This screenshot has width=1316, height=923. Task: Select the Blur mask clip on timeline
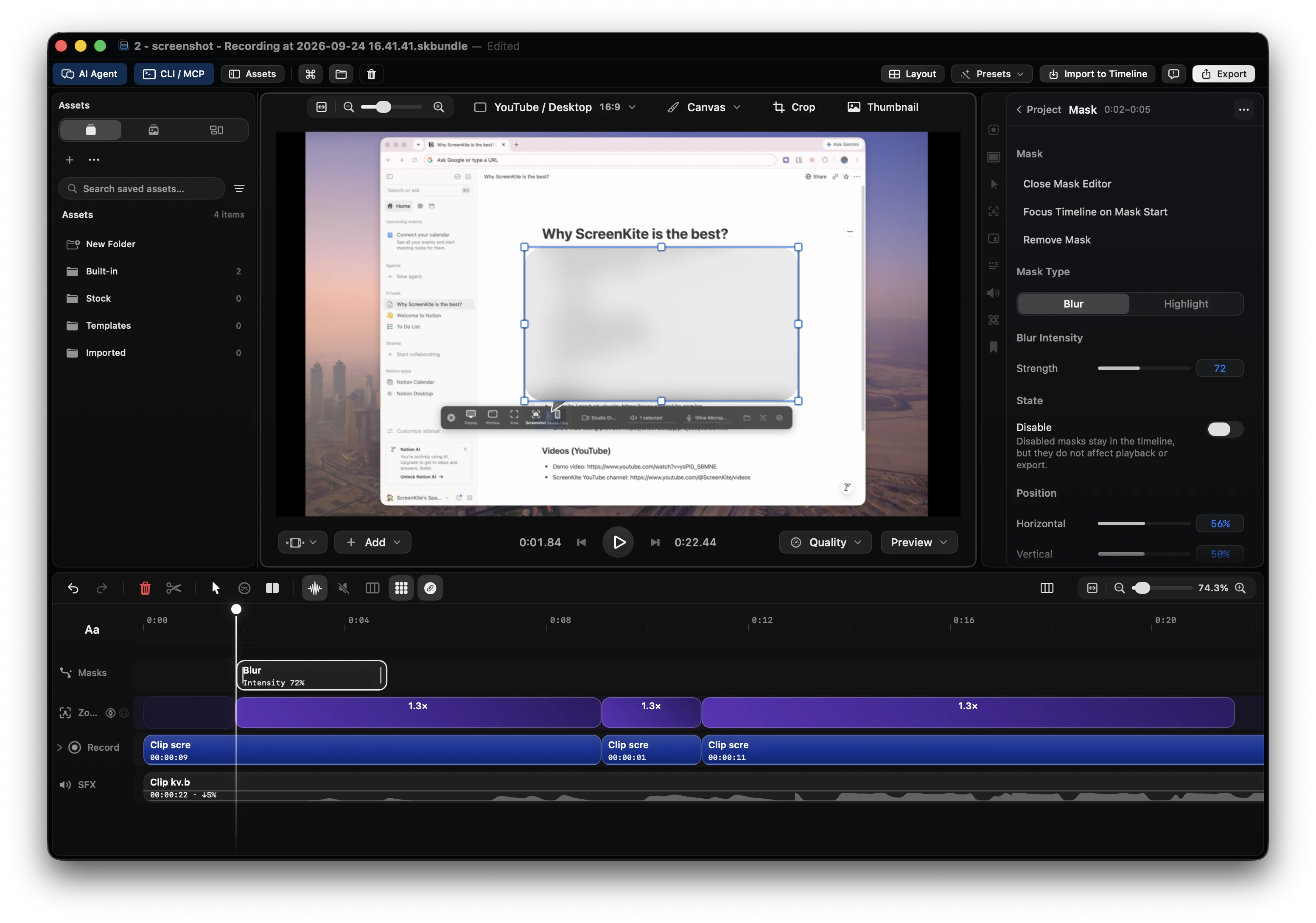coord(311,675)
